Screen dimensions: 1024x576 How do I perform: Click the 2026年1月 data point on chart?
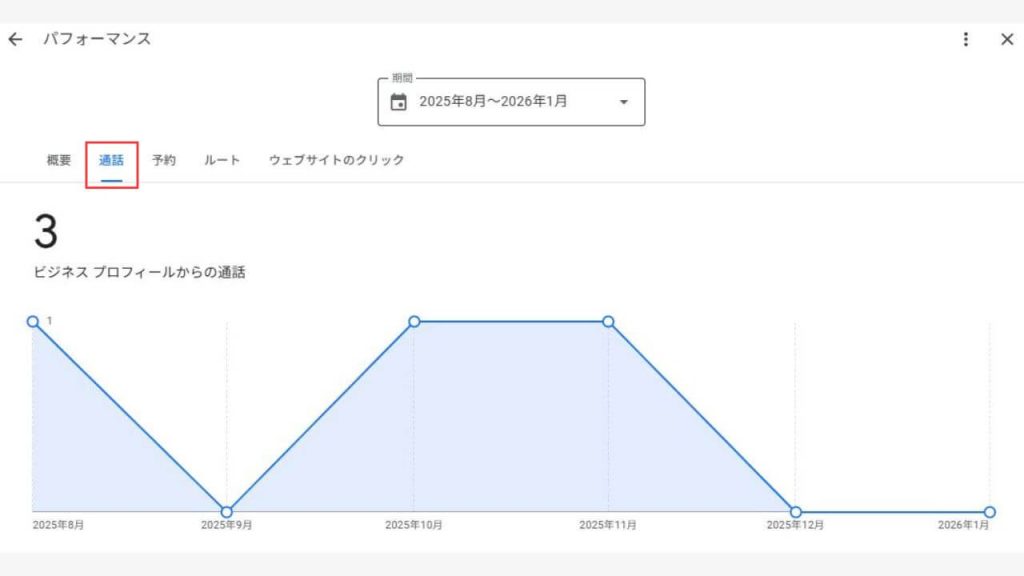(x=989, y=512)
